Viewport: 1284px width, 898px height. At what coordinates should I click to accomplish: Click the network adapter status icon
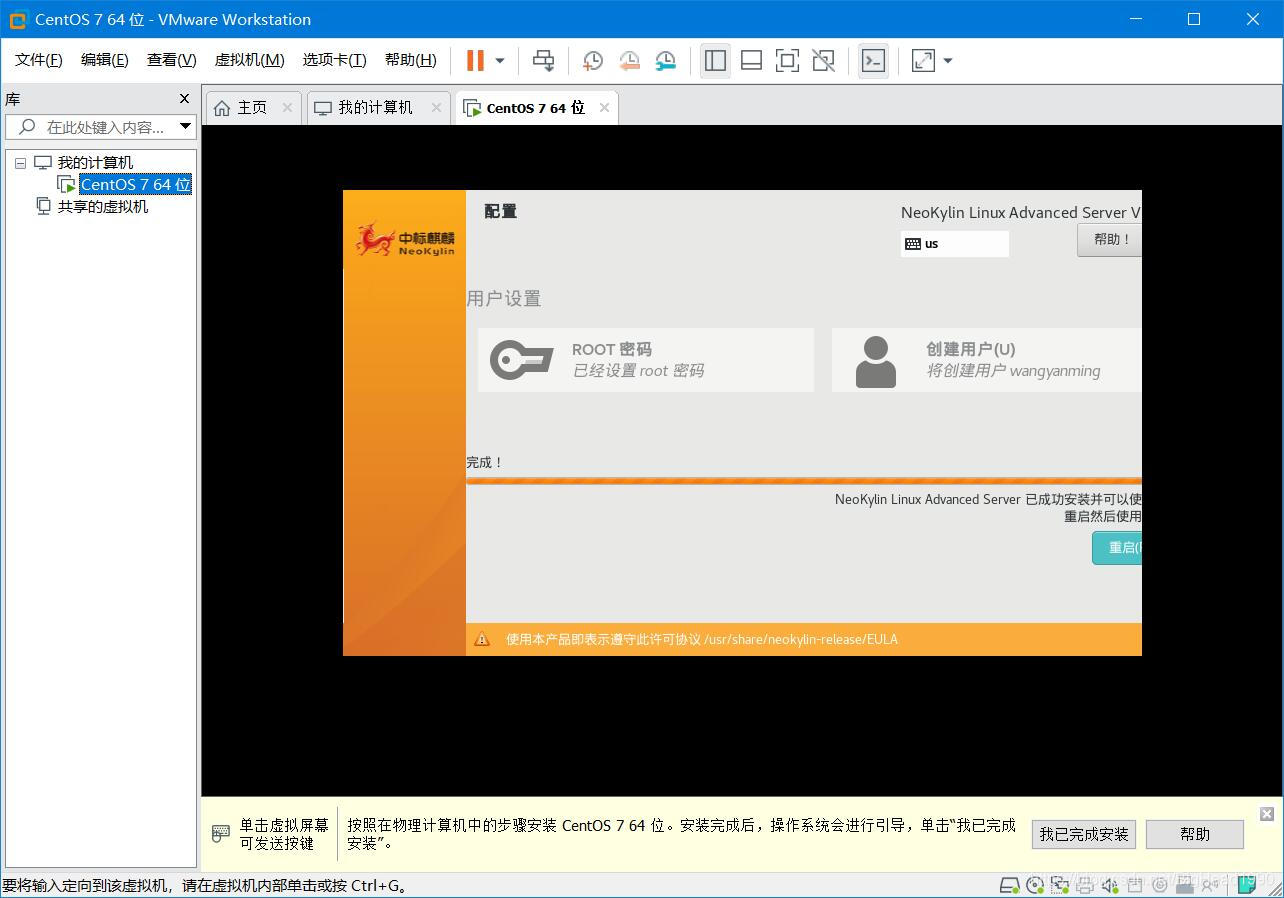point(1060,885)
